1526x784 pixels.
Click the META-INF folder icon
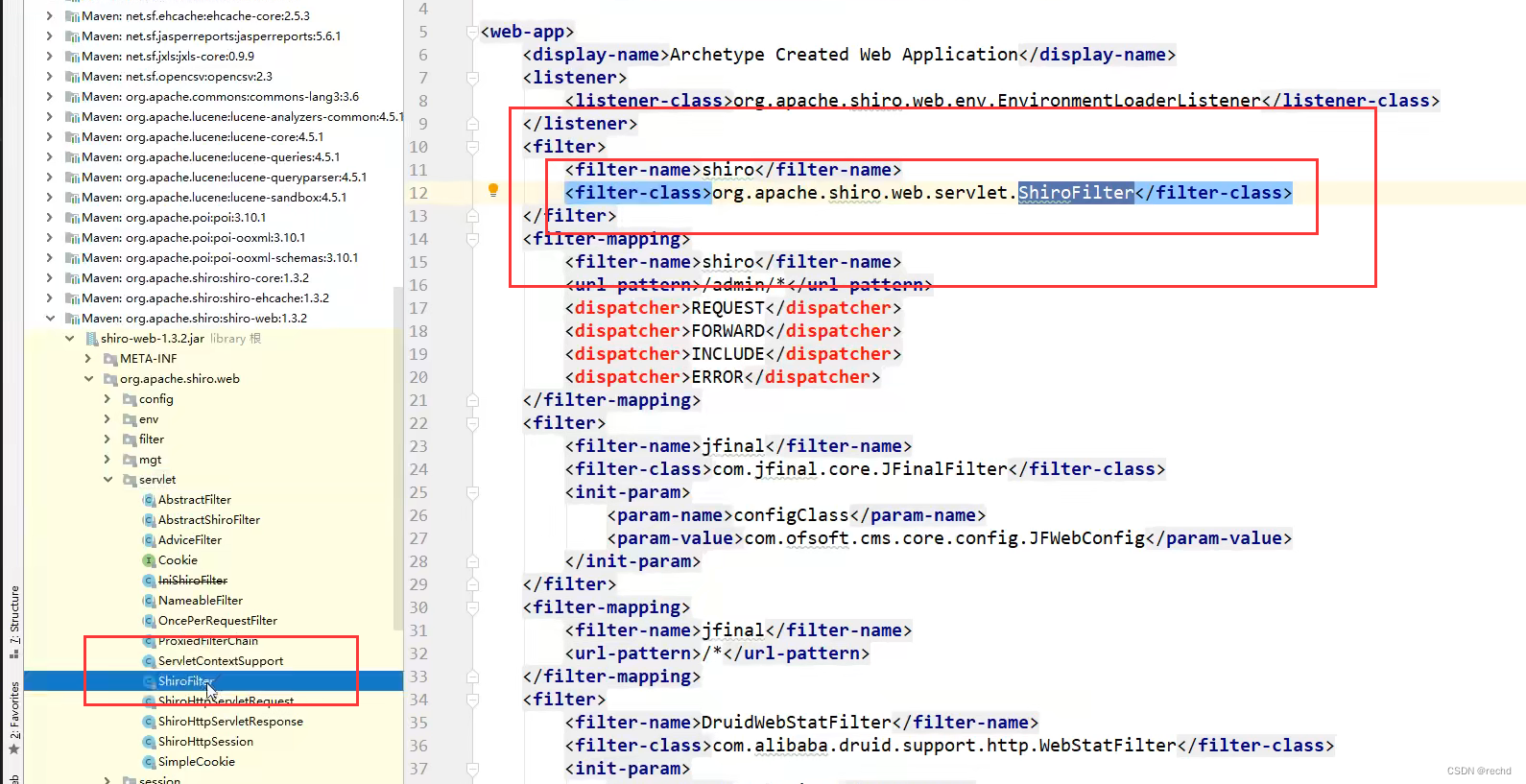(x=110, y=359)
